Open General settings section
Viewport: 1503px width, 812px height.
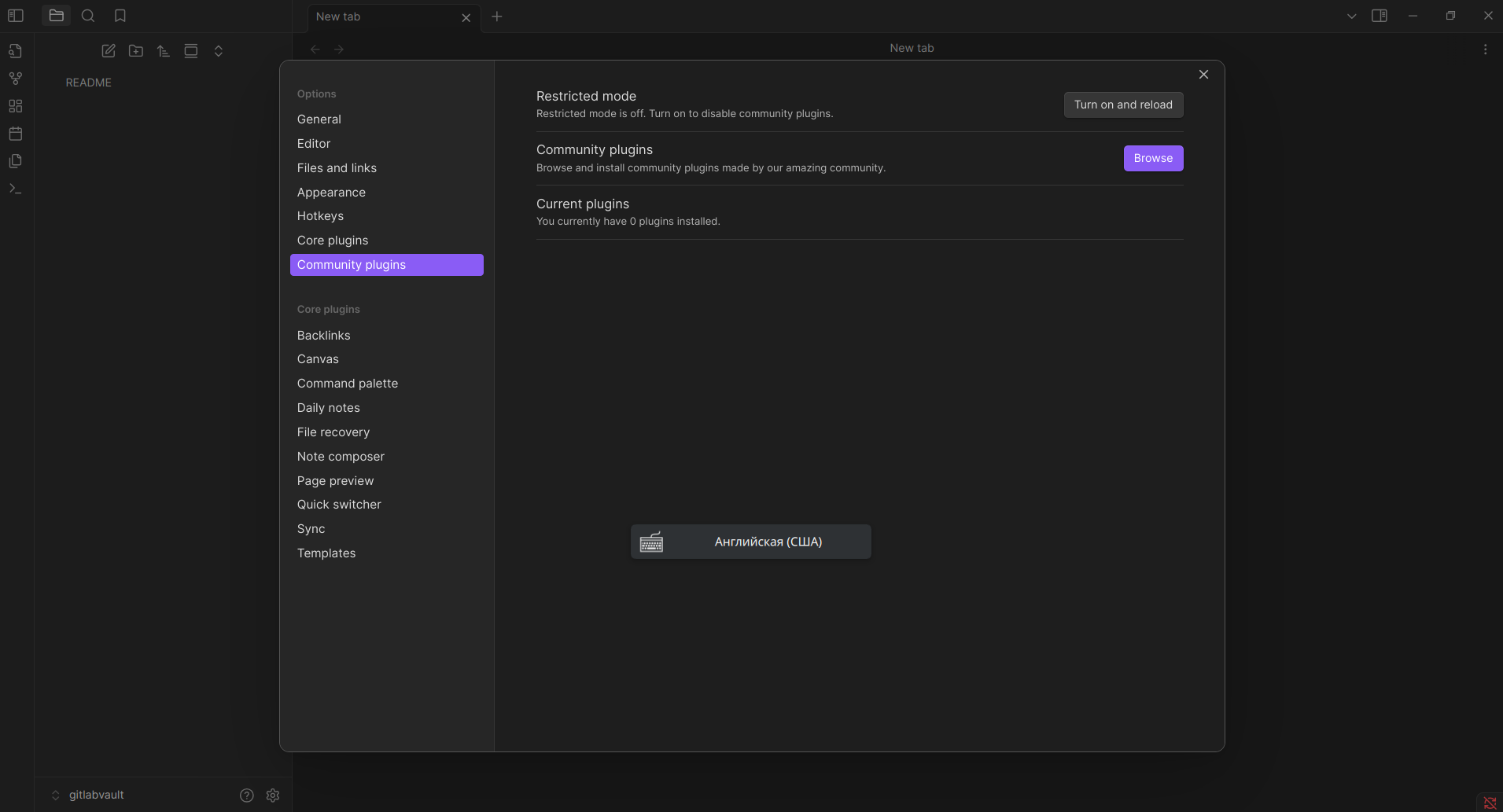[x=387, y=119]
